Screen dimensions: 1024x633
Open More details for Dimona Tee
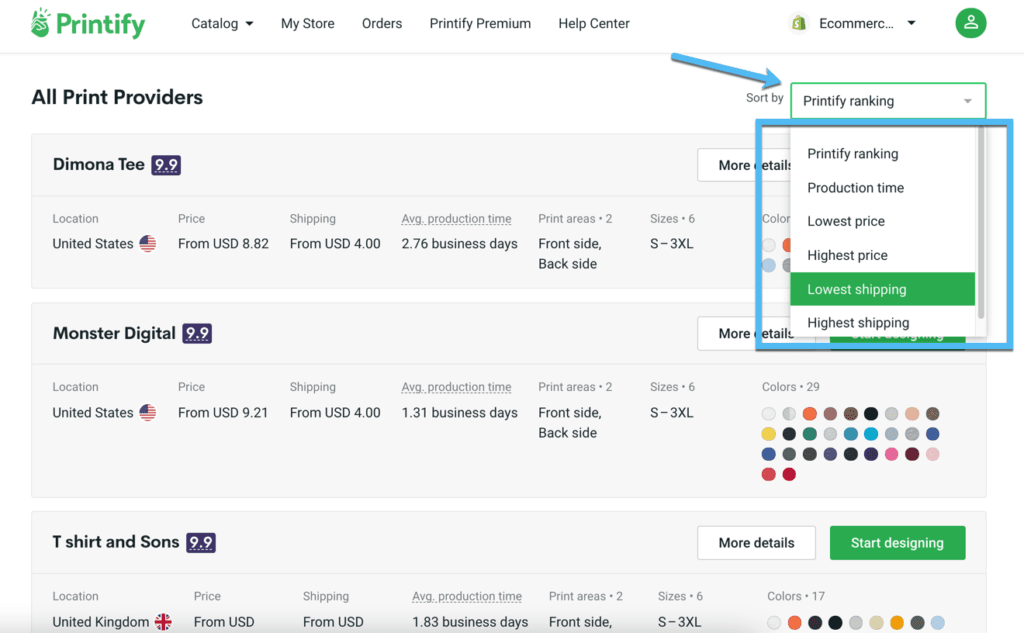click(744, 165)
